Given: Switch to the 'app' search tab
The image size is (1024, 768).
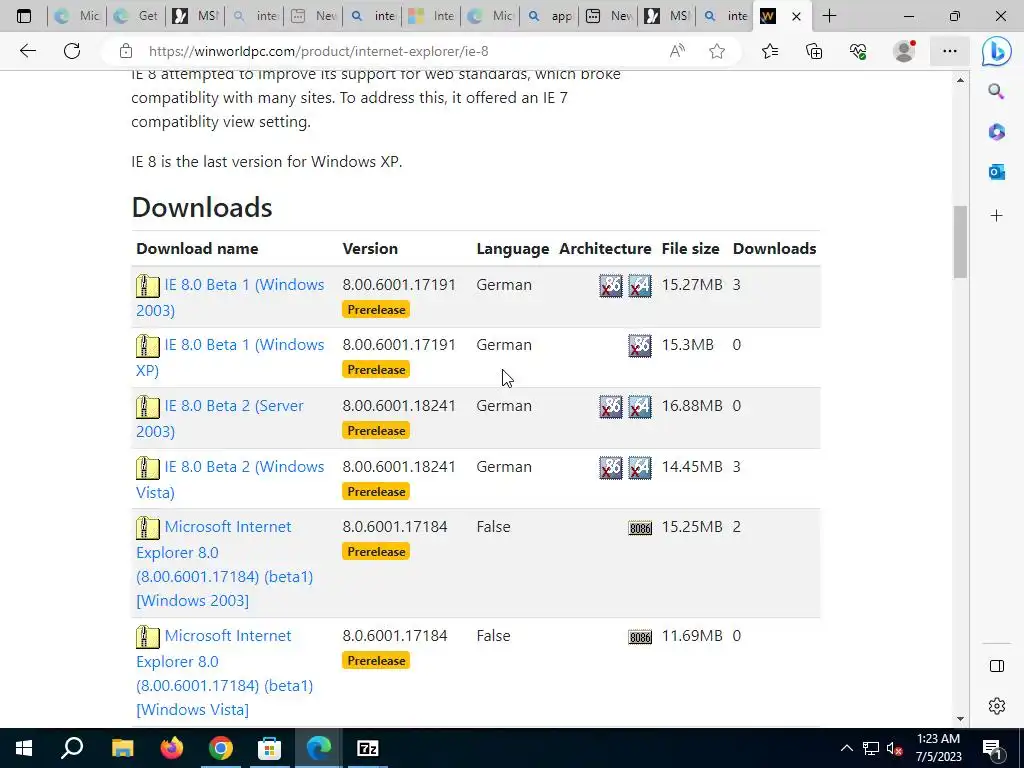Looking at the screenshot, I should pos(550,16).
